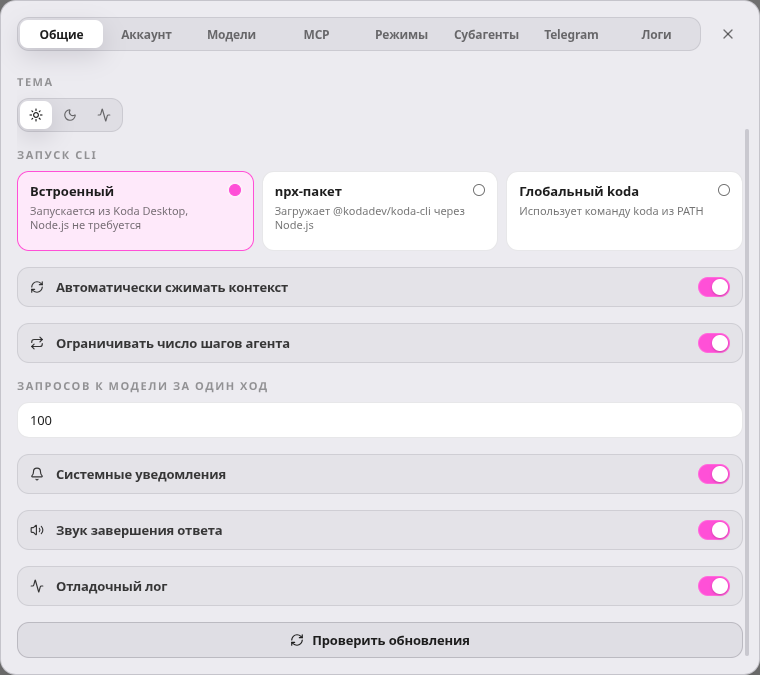Open the Логи tab

[x=656, y=34]
